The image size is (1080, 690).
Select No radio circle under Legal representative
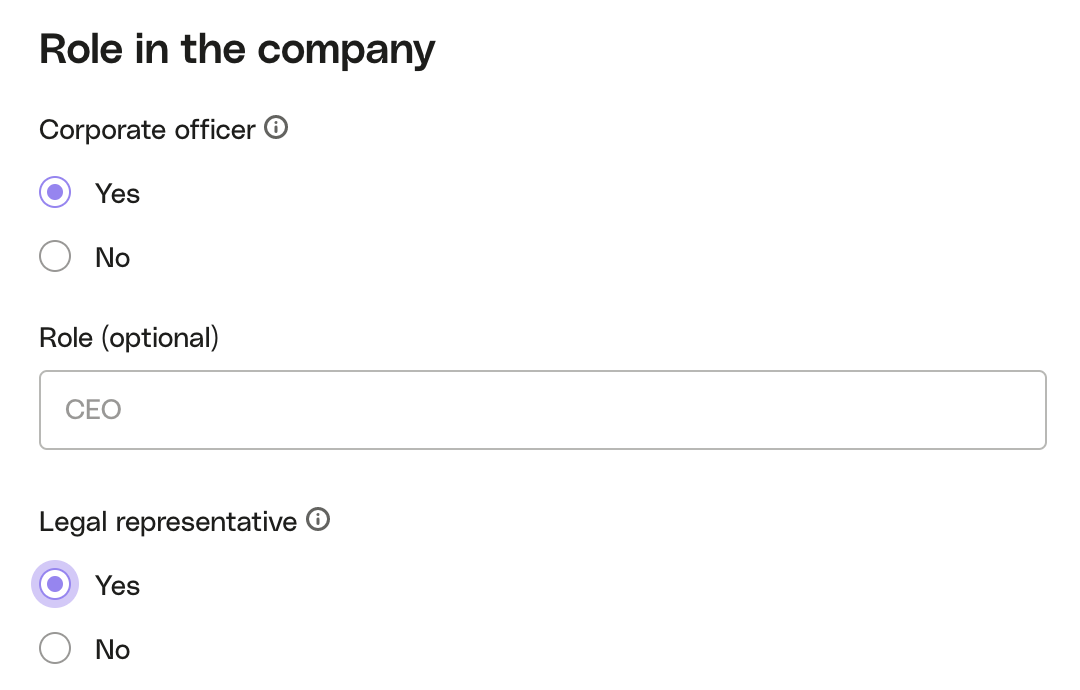55,648
